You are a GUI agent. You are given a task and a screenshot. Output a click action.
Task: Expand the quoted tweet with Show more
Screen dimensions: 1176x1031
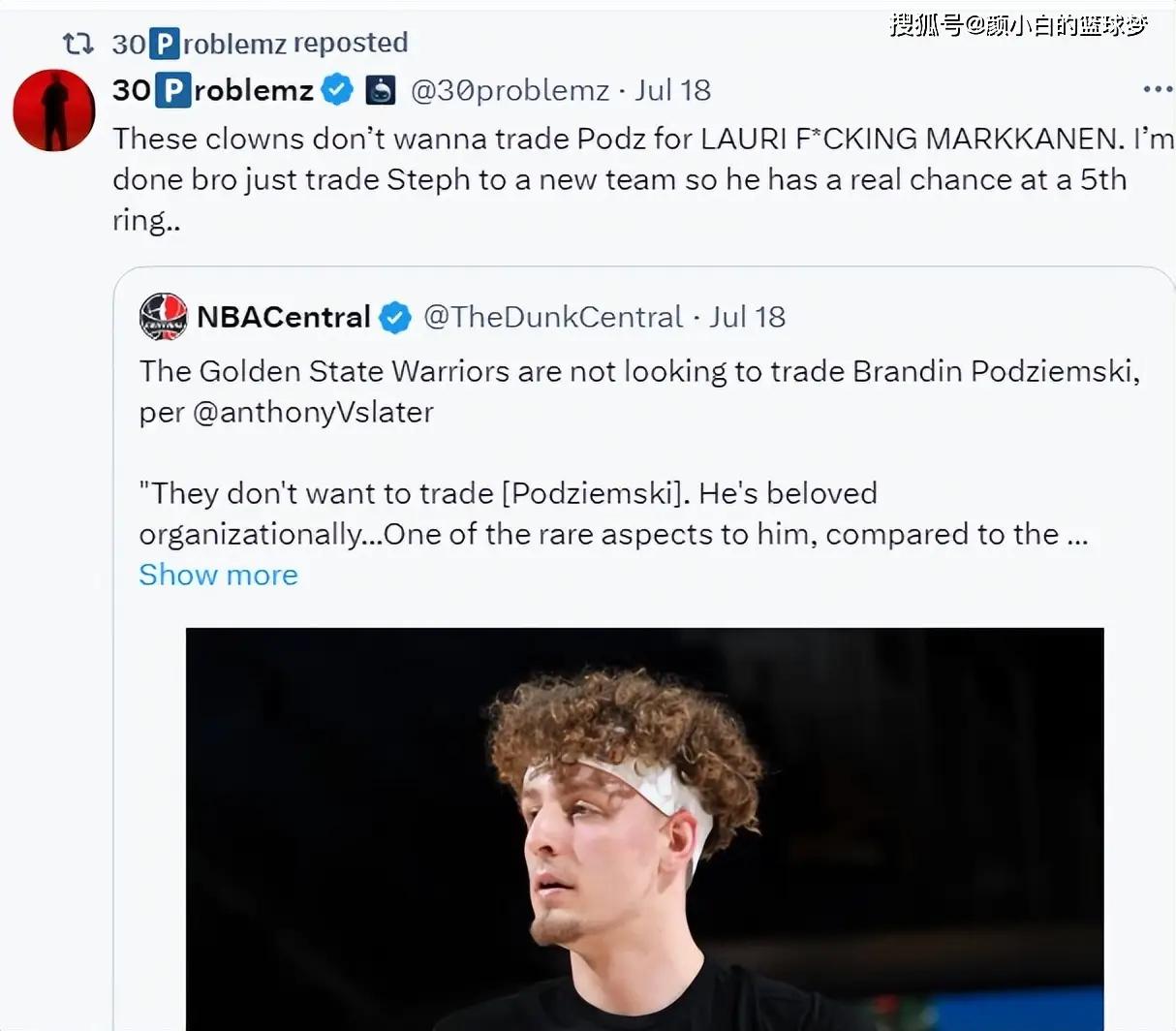[x=219, y=575]
